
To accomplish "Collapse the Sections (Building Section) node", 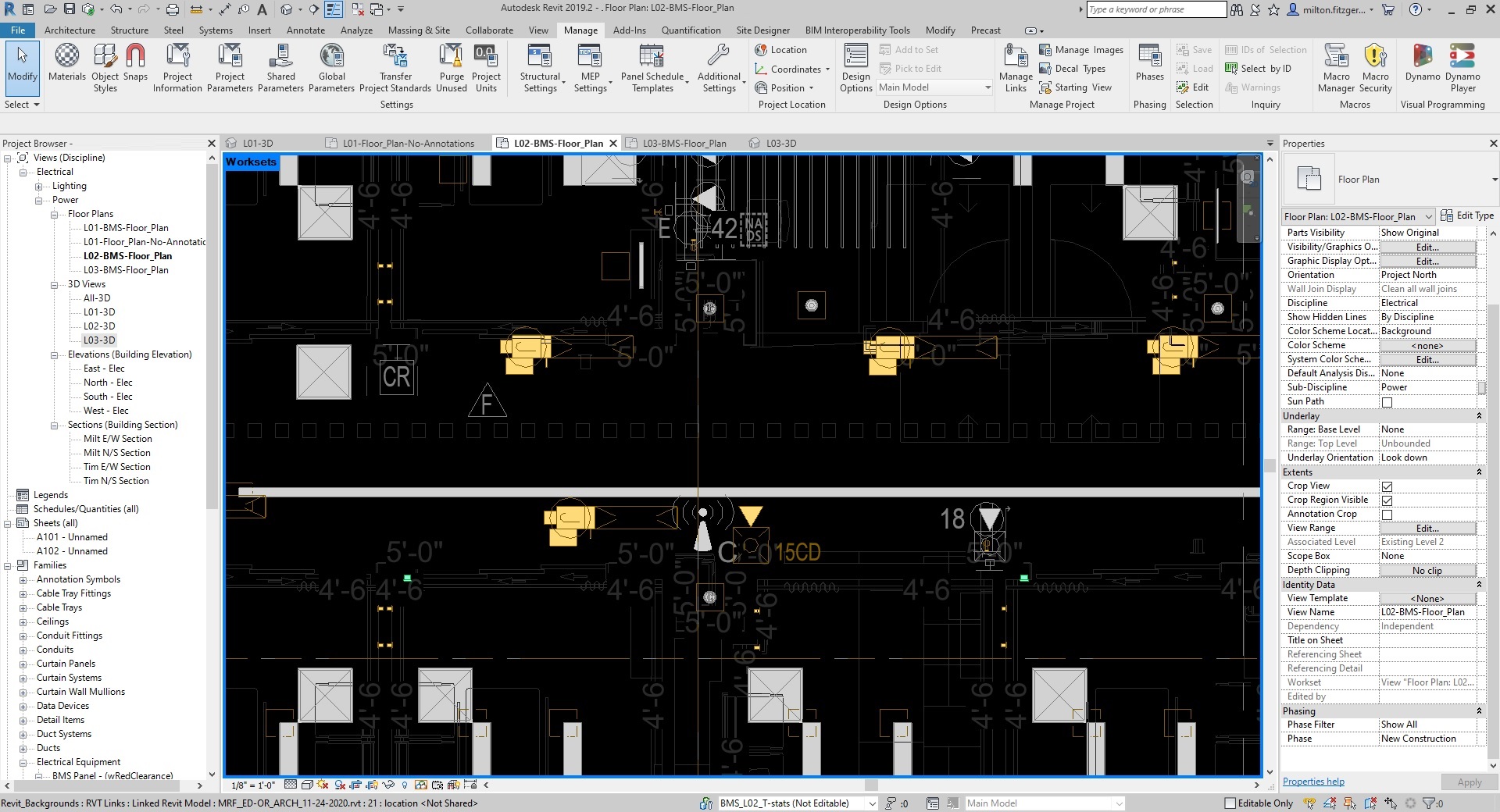I will click(x=55, y=426).
